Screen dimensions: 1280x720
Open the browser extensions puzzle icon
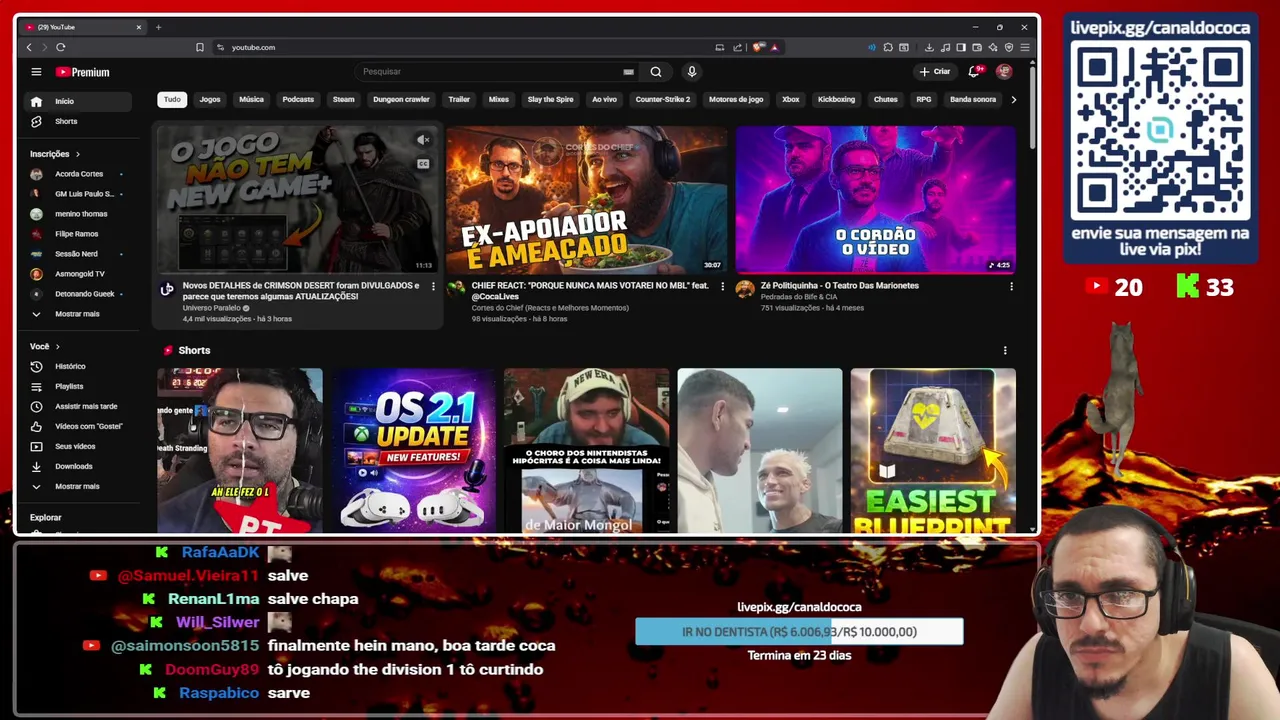pyautogui.click(x=888, y=47)
